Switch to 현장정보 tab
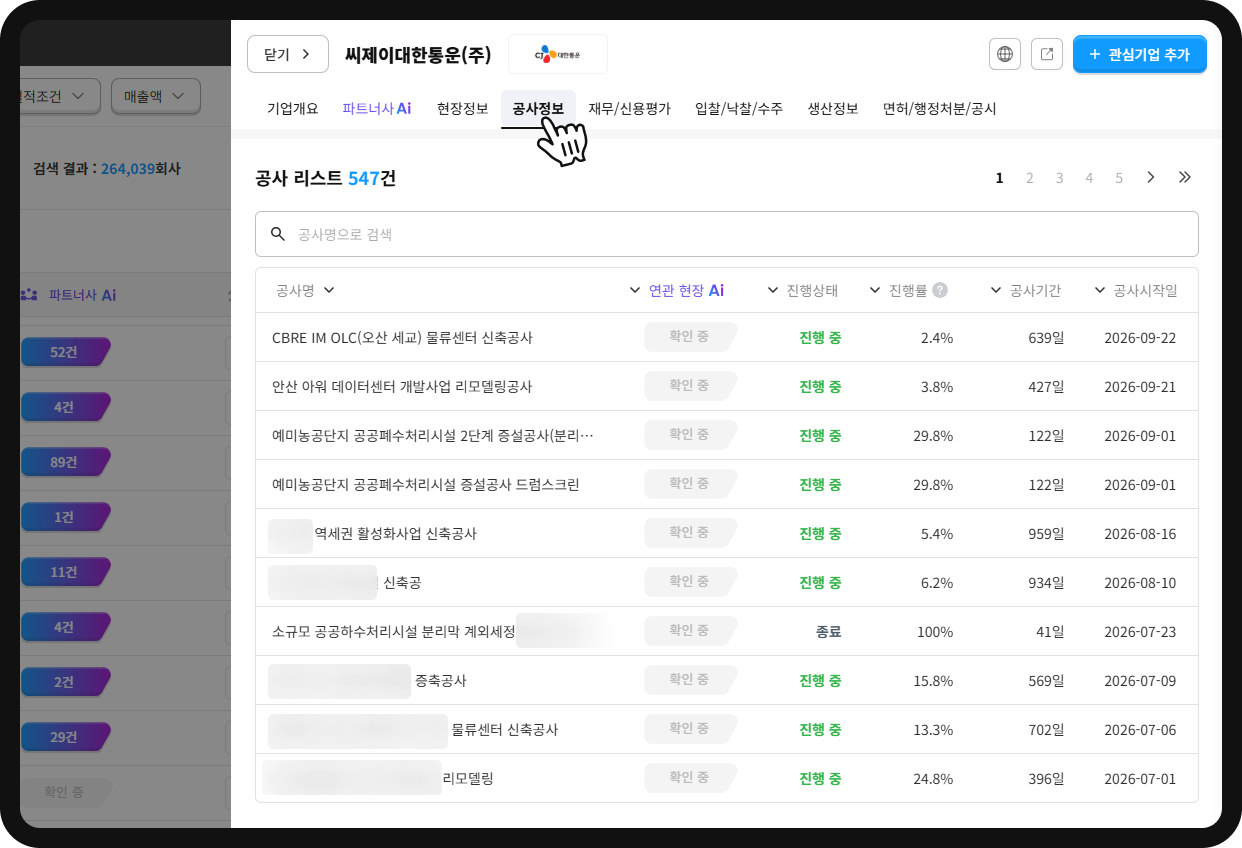This screenshot has height=848, width=1242. [462, 109]
